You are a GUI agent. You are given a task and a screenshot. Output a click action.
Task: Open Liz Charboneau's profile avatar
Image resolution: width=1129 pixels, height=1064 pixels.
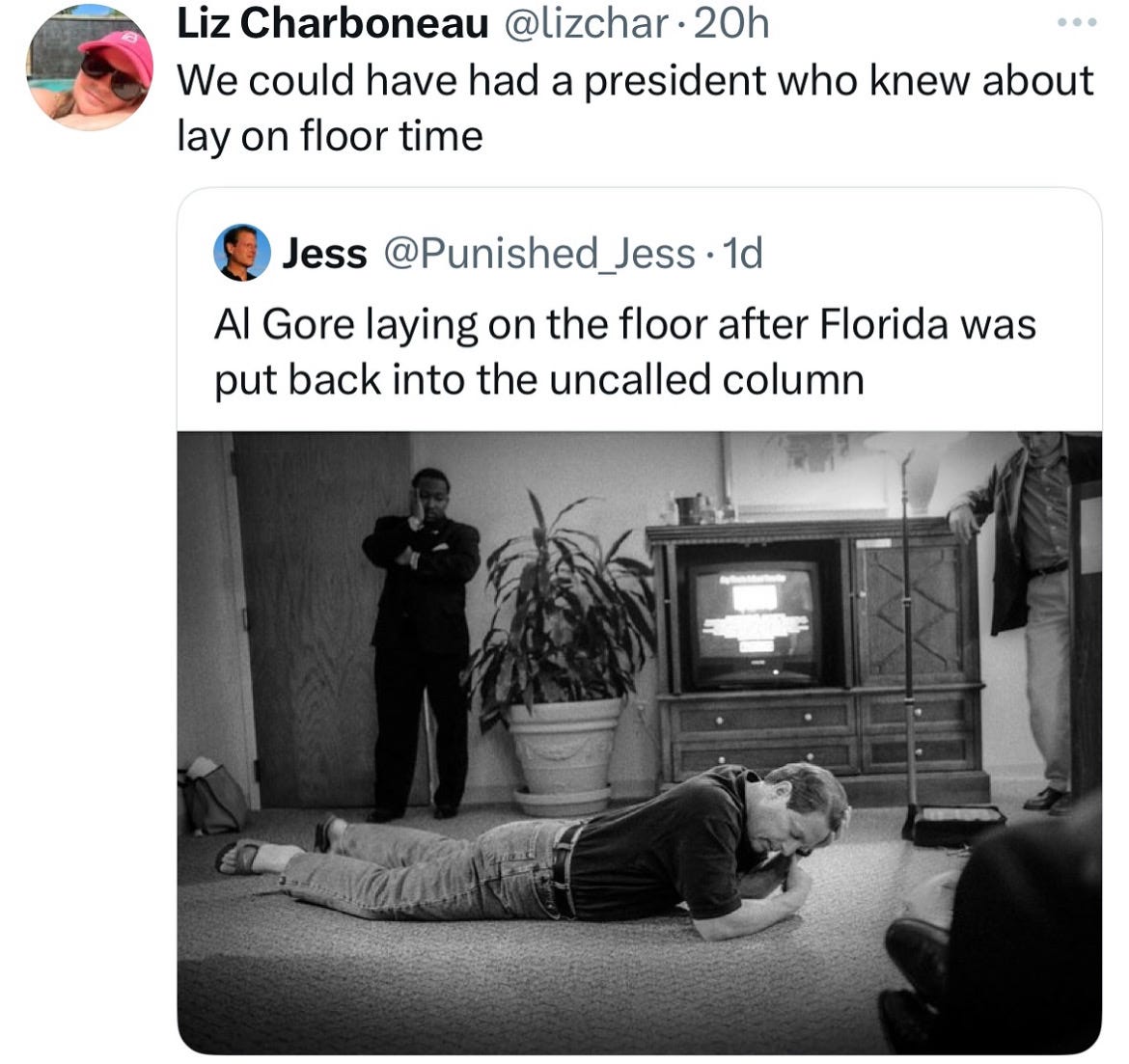[90, 68]
